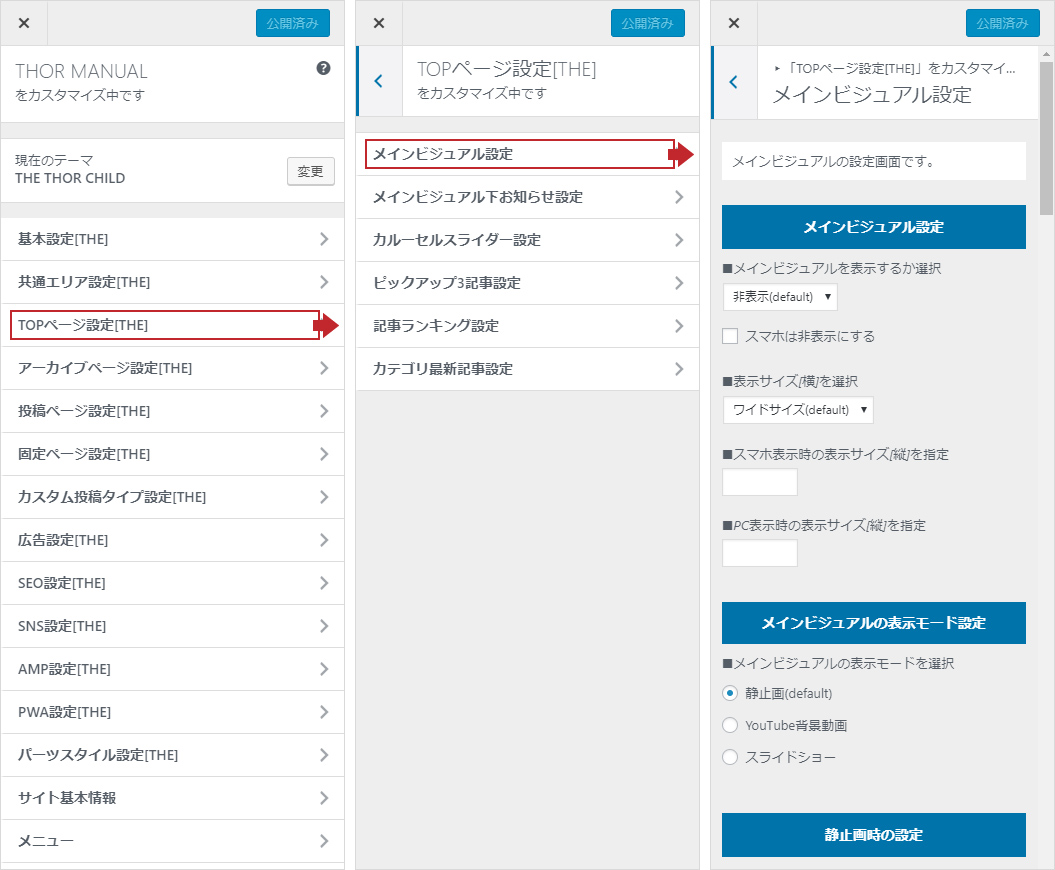Viewport: 1055px width, 870px height.
Task: Go back from TOPページ設定 panel
Action: [378, 81]
